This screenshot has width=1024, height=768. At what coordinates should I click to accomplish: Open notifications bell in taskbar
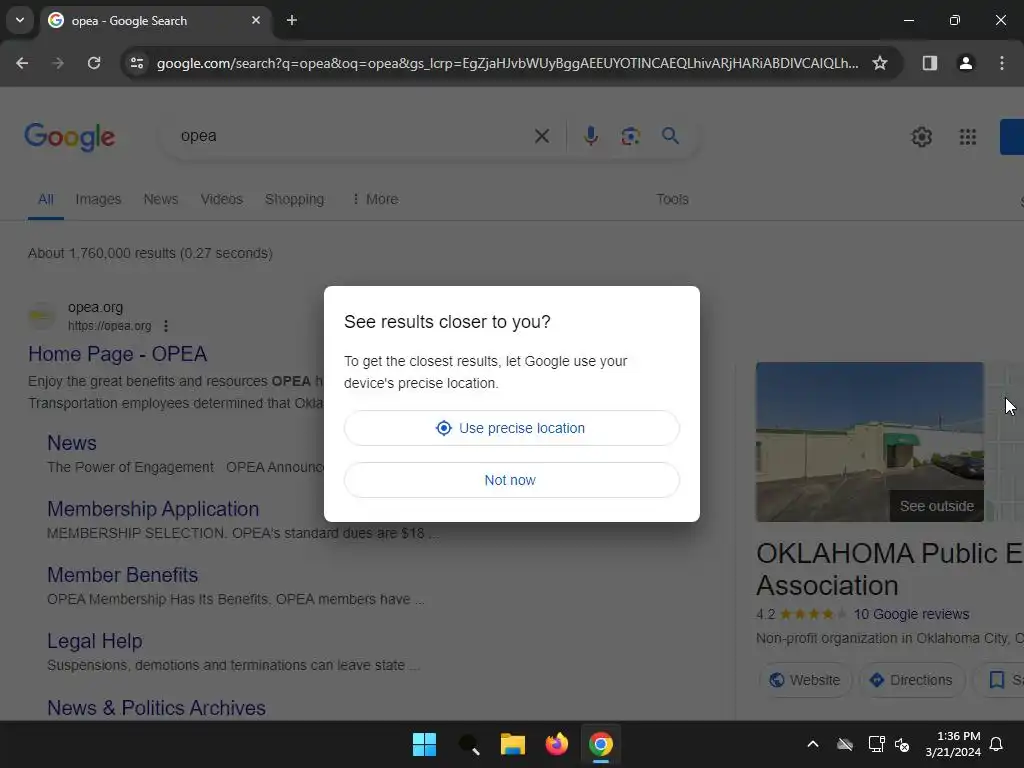coord(996,744)
